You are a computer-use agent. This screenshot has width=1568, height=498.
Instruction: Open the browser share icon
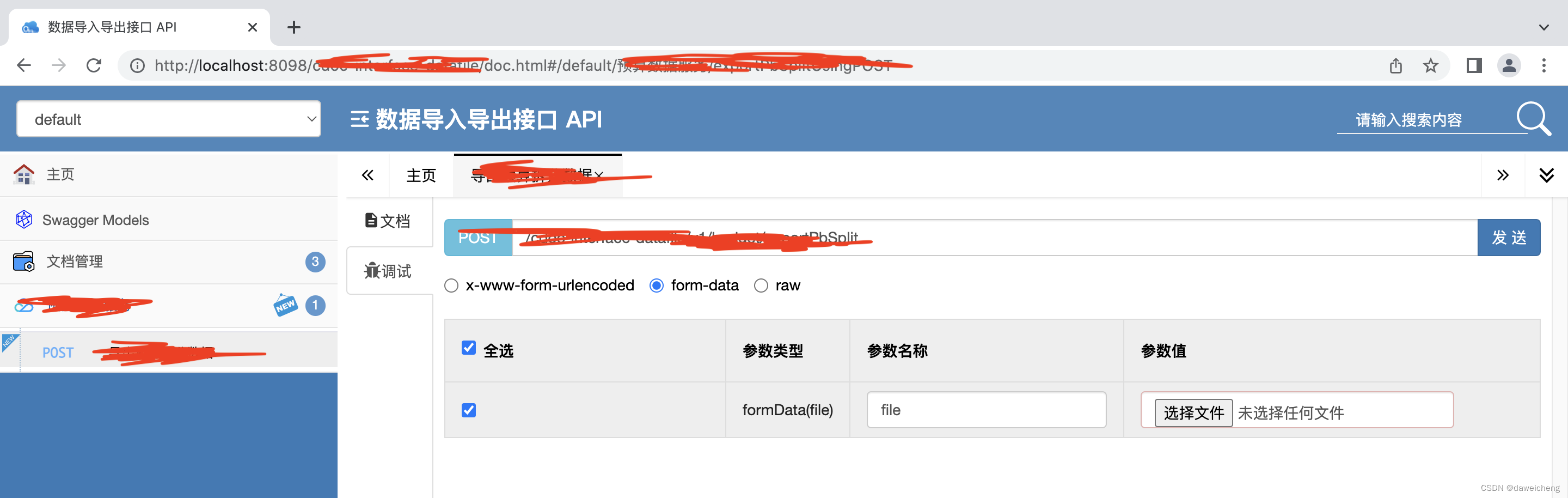coord(1396,65)
